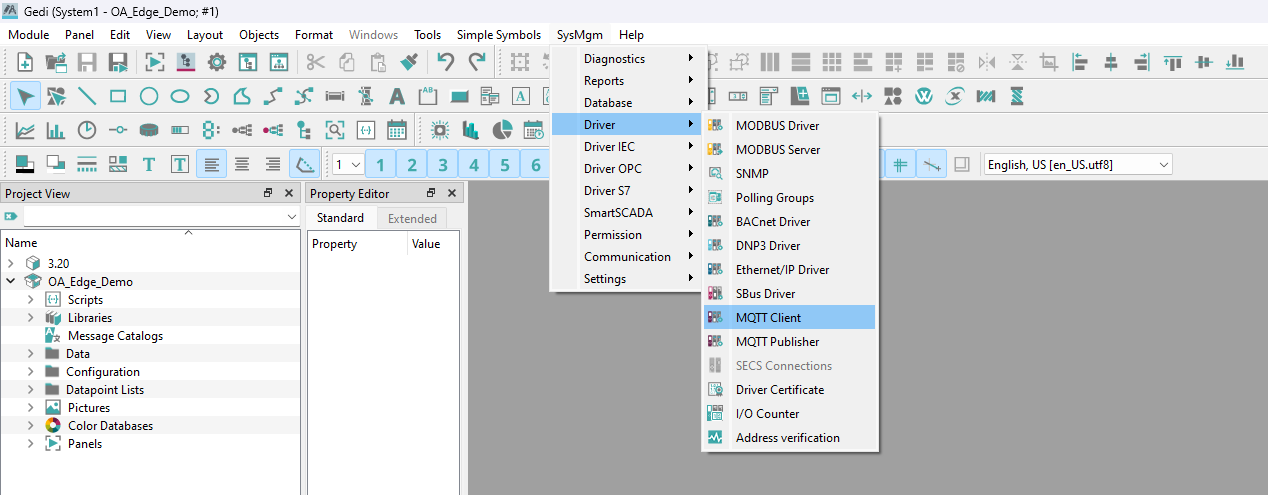Image resolution: width=1268 pixels, height=495 pixels.
Task: Click the Undo arrow icon
Action: tap(445, 62)
